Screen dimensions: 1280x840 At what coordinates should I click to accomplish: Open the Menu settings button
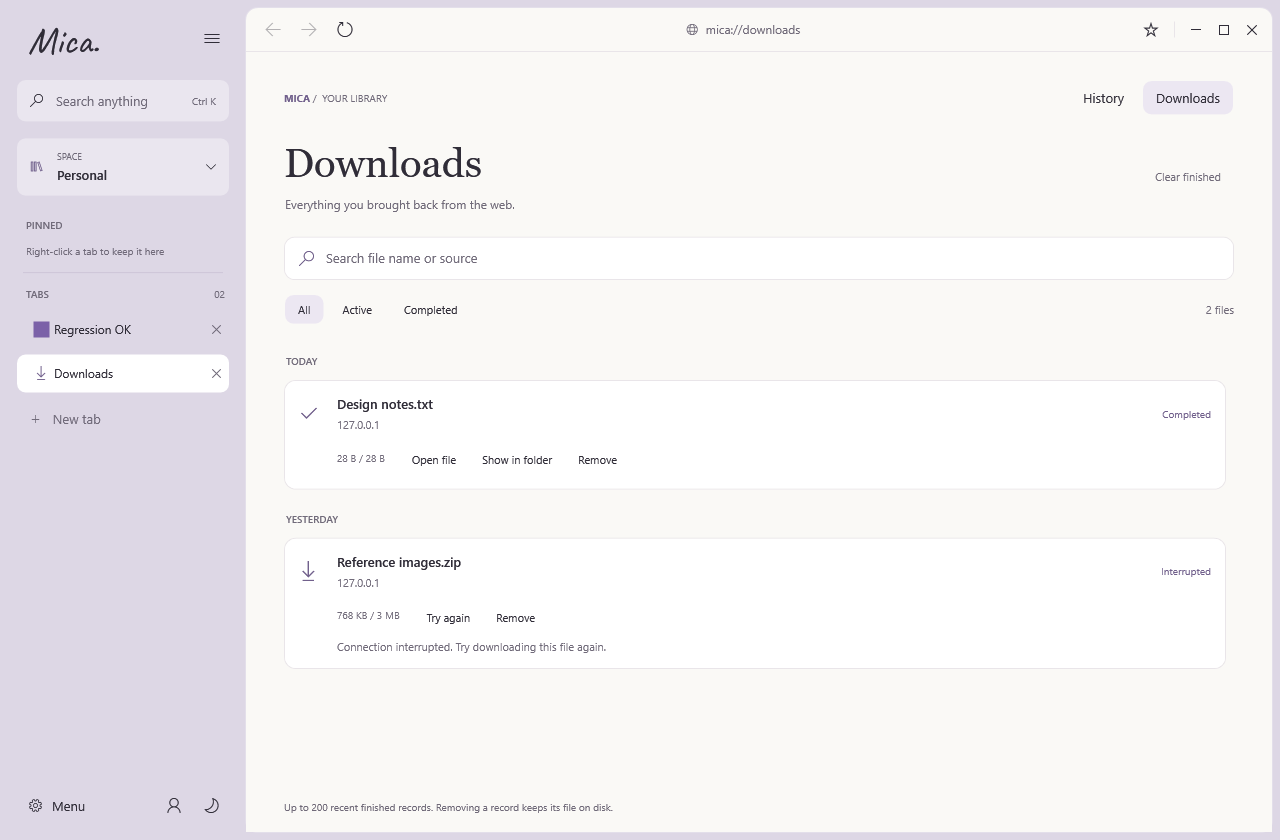(x=57, y=806)
